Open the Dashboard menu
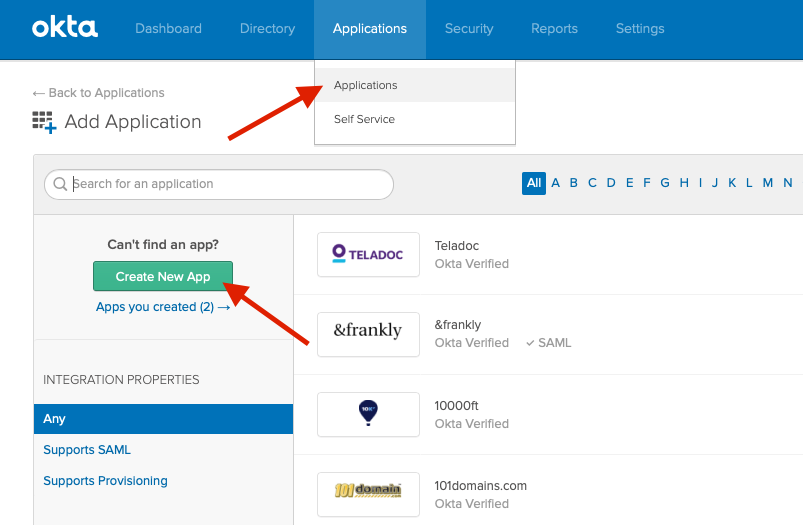803x525 pixels. [x=168, y=29]
